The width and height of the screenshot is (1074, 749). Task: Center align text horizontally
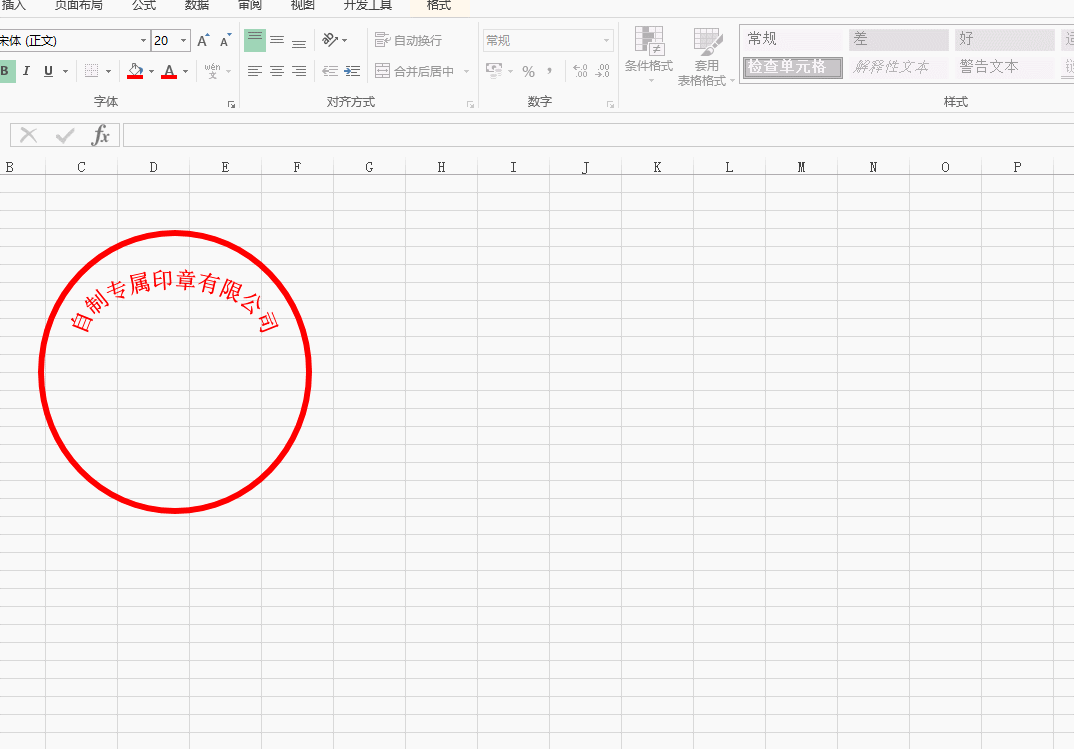277,71
